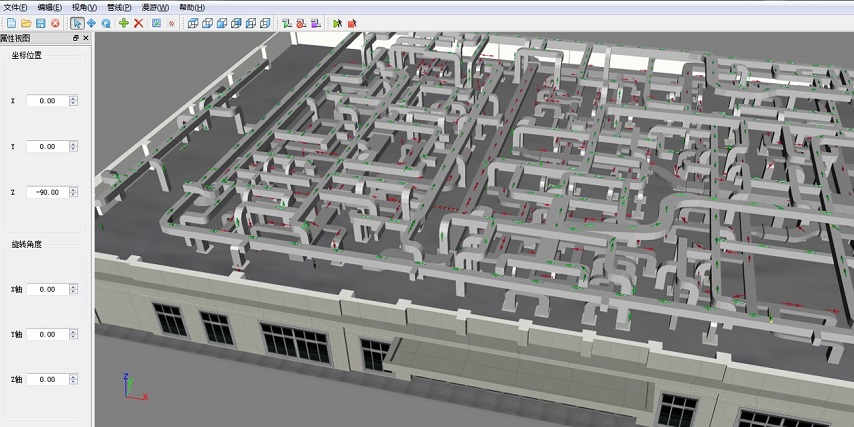Activate the pan move tool
This screenshot has height=427, width=854.
point(92,22)
